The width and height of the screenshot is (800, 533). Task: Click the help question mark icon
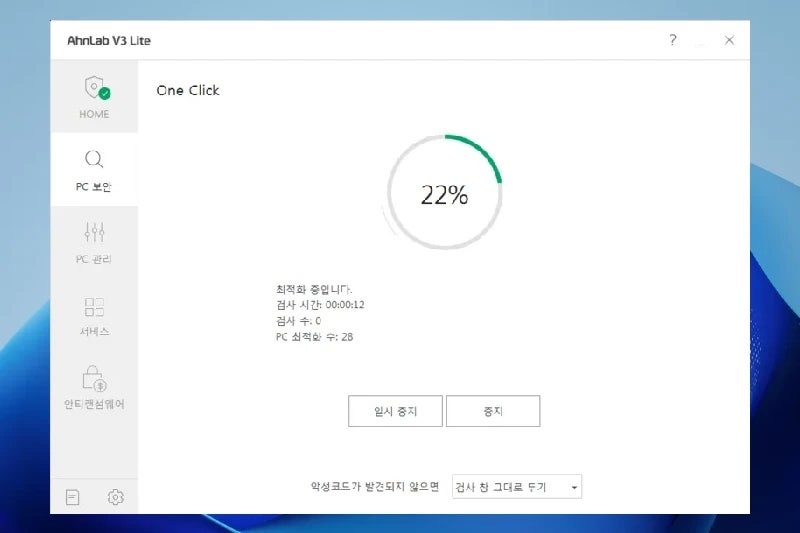pyautogui.click(x=673, y=40)
